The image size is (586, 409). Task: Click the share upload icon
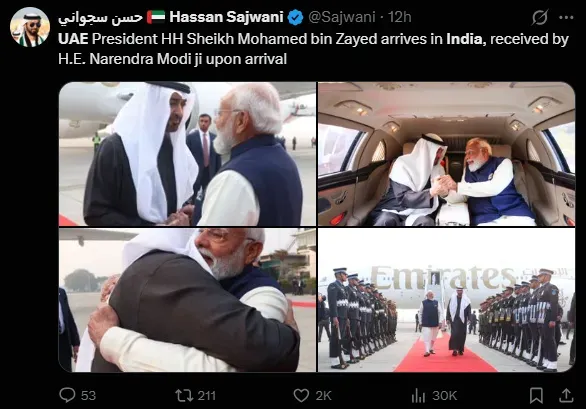(x=566, y=395)
